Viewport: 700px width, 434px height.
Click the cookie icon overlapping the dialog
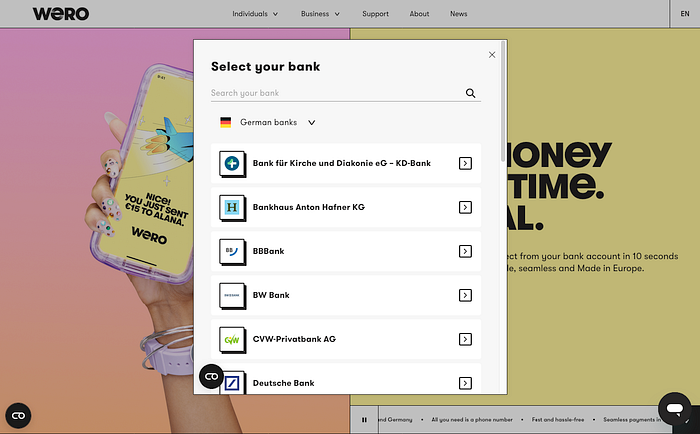(x=211, y=376)
